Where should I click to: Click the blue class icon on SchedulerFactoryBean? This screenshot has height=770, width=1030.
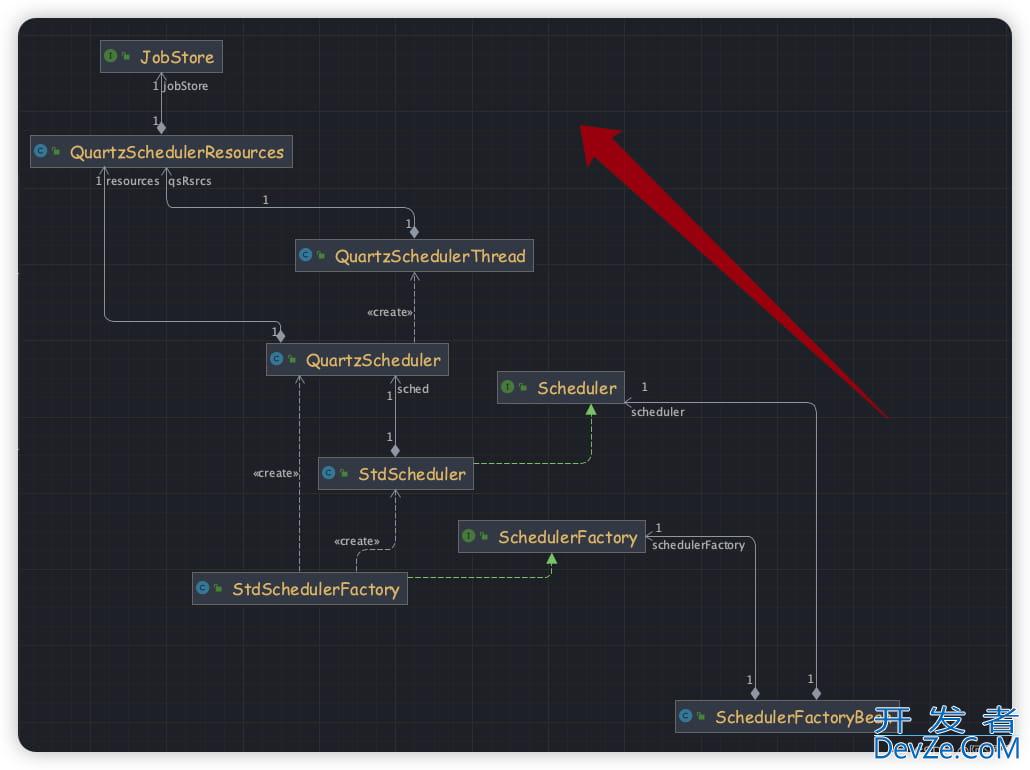(686, 715)
